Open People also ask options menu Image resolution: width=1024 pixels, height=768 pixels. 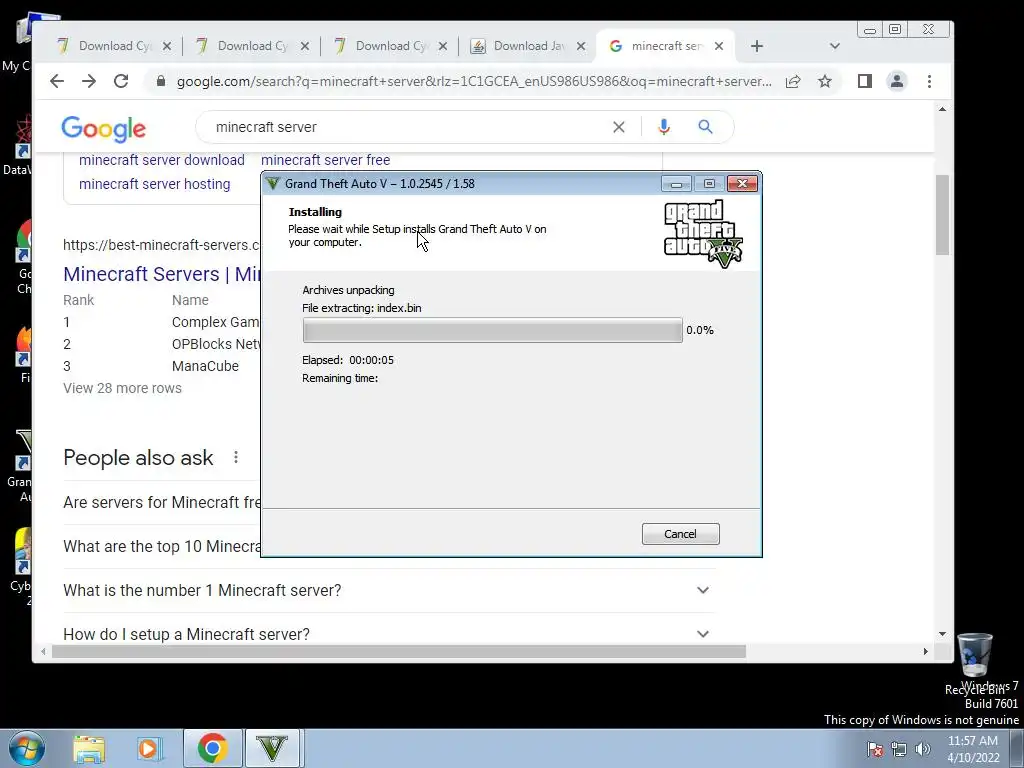tap(236, 458)
